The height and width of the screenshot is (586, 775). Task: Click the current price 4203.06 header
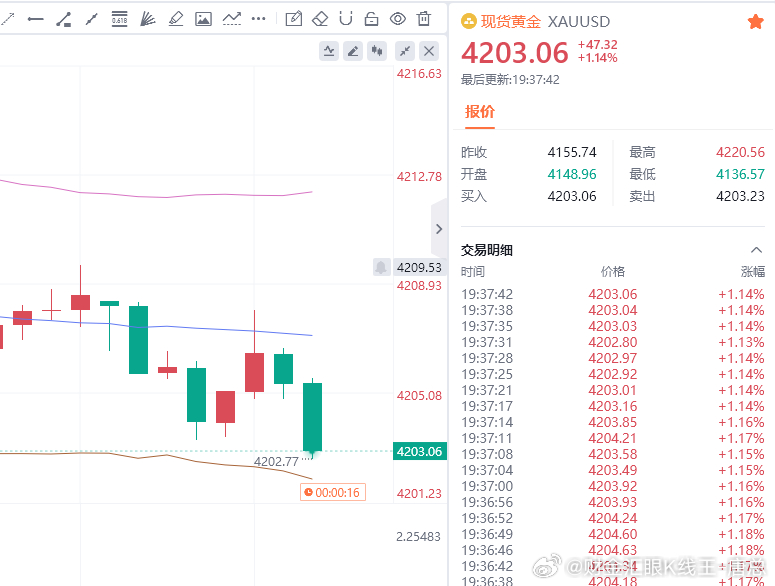tap(515, 52)
